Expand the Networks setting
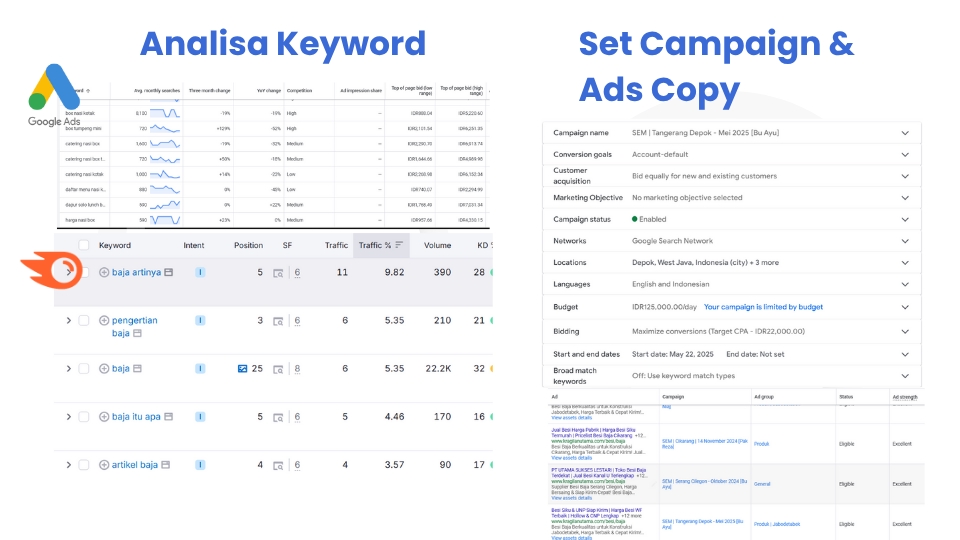This screenshot has height=540, width=960. [x=905, y=241]
